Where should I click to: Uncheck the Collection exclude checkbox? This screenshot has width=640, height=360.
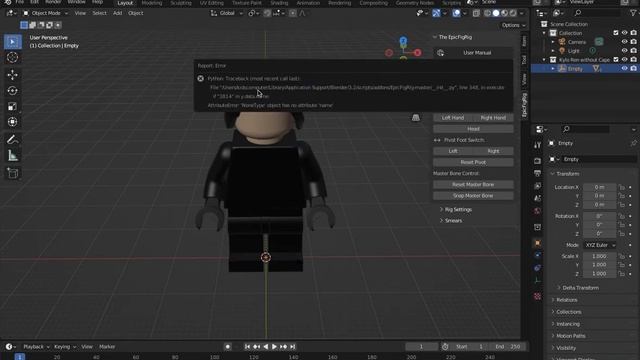(x=616, y=33)
